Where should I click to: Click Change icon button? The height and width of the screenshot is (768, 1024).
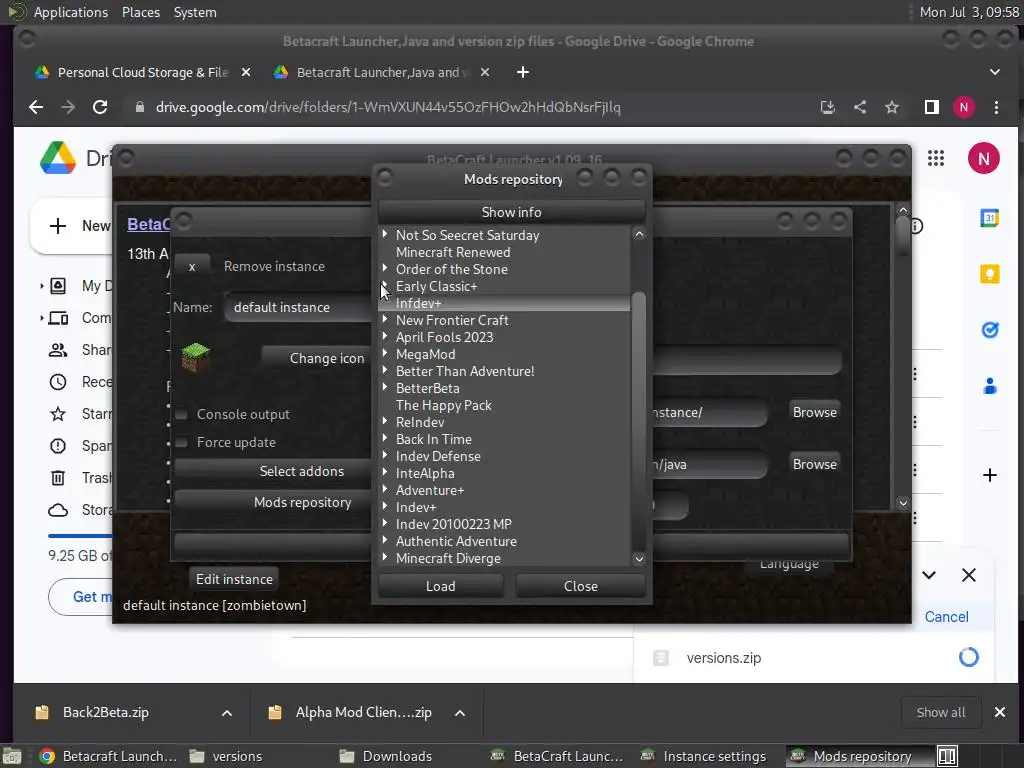click(x=316, y=358)
